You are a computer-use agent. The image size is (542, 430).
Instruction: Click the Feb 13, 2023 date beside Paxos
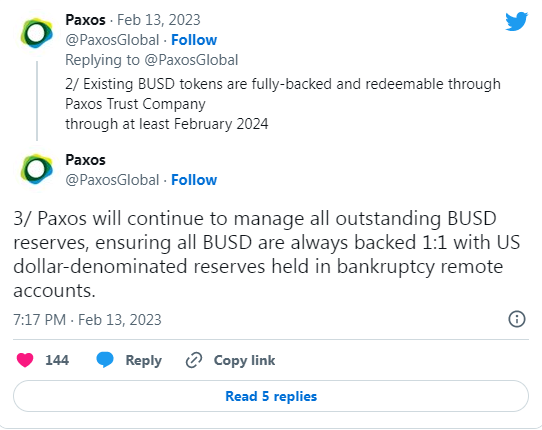click(159, 20)
